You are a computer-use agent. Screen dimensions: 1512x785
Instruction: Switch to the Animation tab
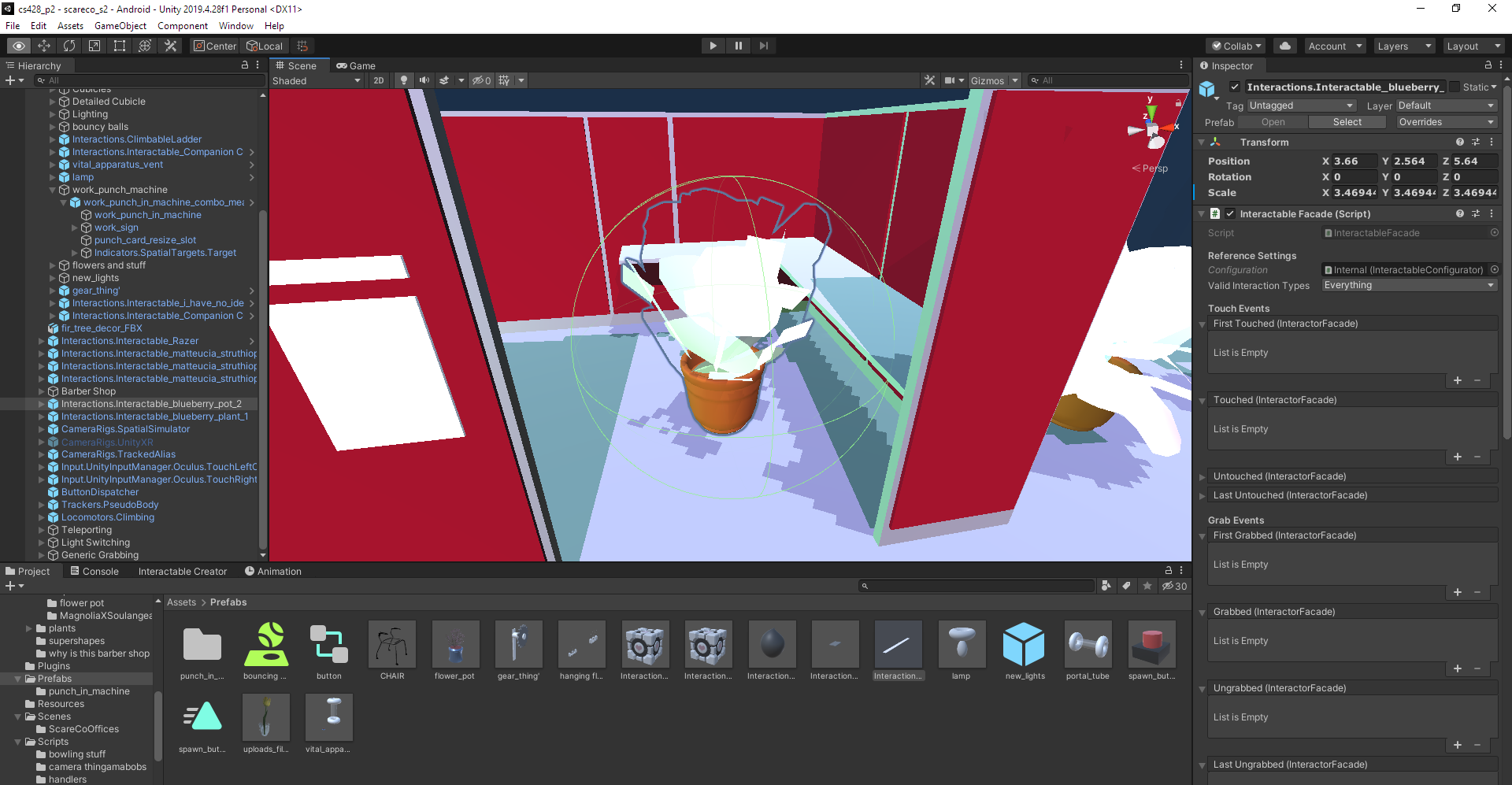click(272, 571)
